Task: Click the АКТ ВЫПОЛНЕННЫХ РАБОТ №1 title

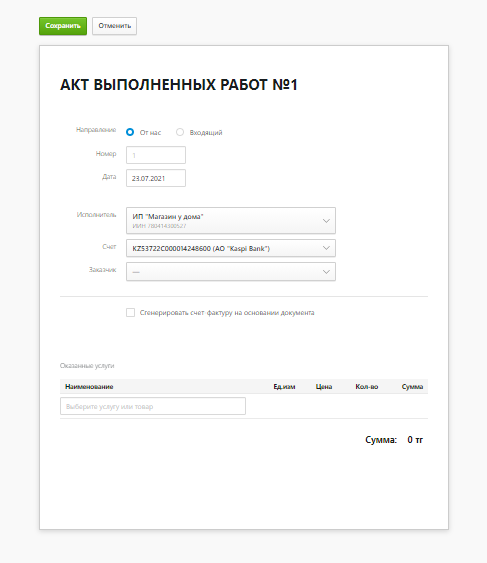Action: point(179,85)
